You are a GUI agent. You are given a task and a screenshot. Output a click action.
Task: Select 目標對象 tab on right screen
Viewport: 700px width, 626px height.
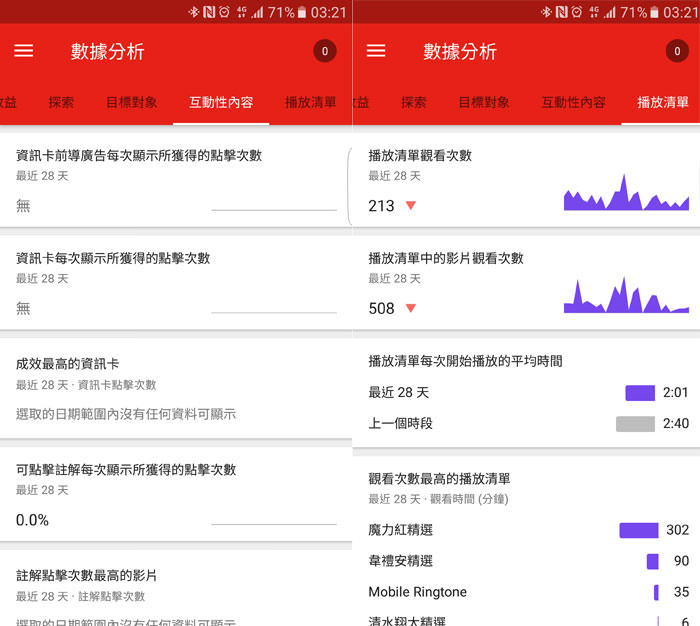484,102
